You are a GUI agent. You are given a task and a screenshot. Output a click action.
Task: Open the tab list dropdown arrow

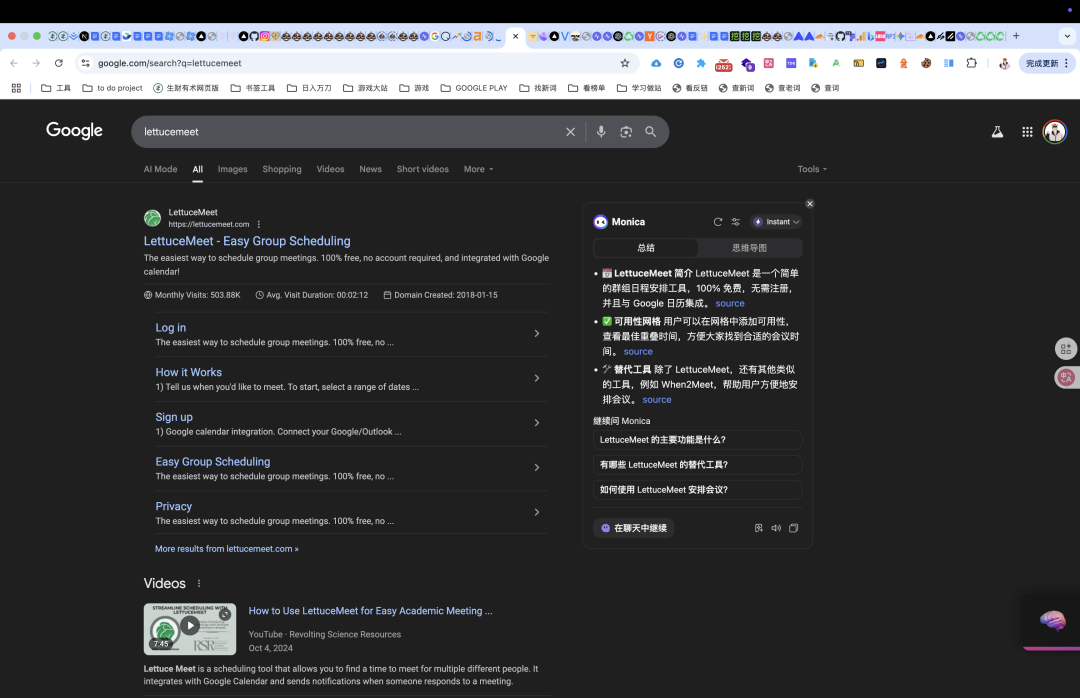1067,36
